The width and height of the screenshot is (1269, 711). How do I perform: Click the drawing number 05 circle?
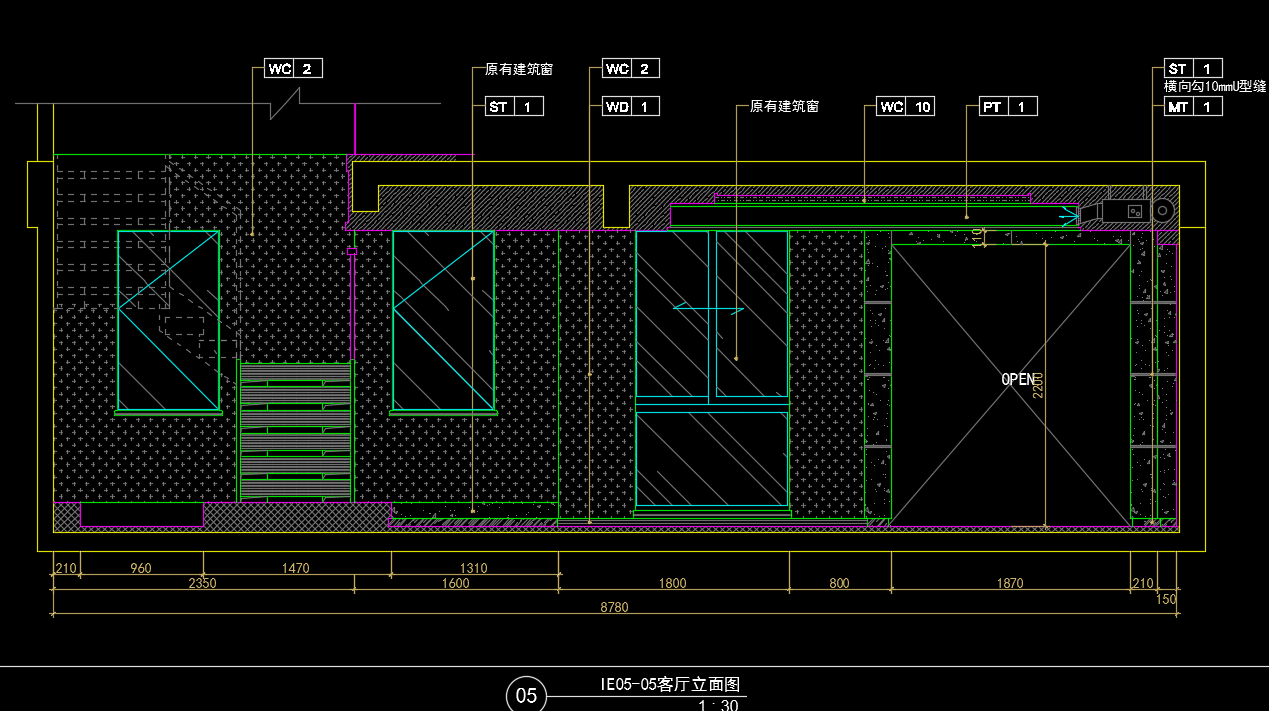[527, 695]
